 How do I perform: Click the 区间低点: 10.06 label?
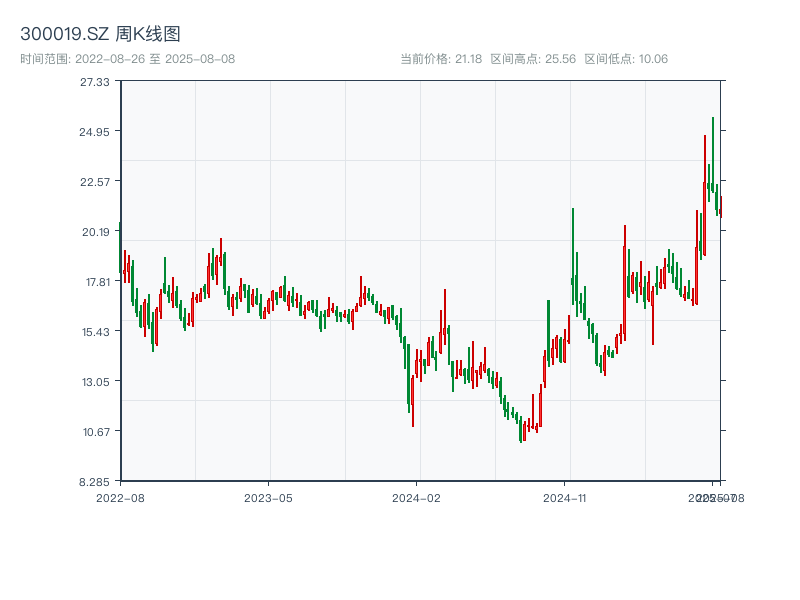pos(626,59)
